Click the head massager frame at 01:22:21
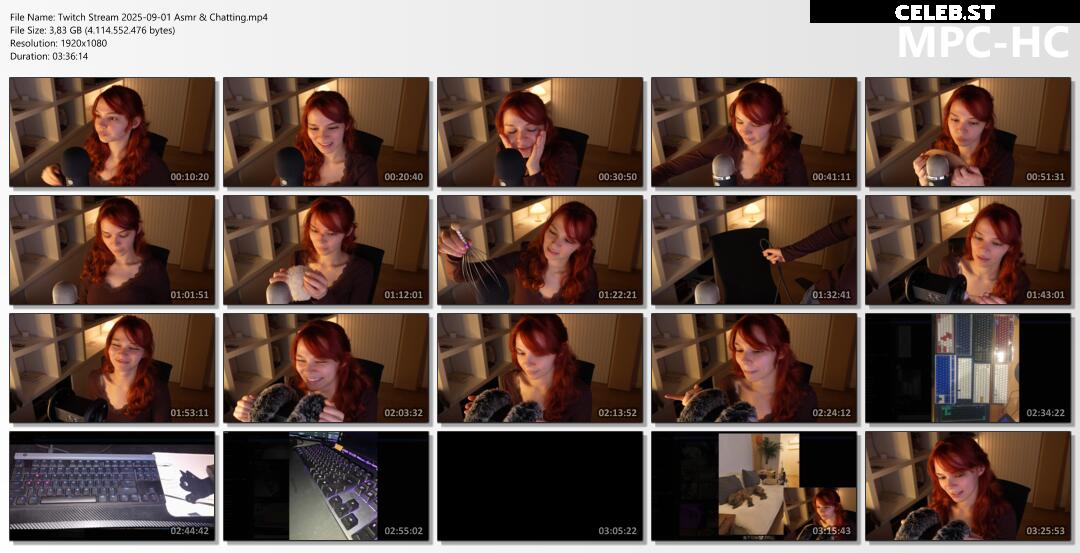This screenshot has width=1080, height=553. 540,250
